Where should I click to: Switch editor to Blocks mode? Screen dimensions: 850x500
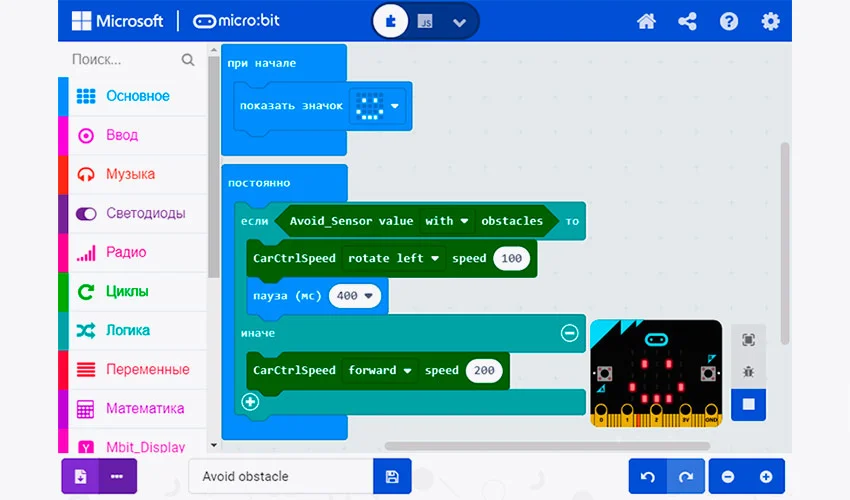[391, 21]
